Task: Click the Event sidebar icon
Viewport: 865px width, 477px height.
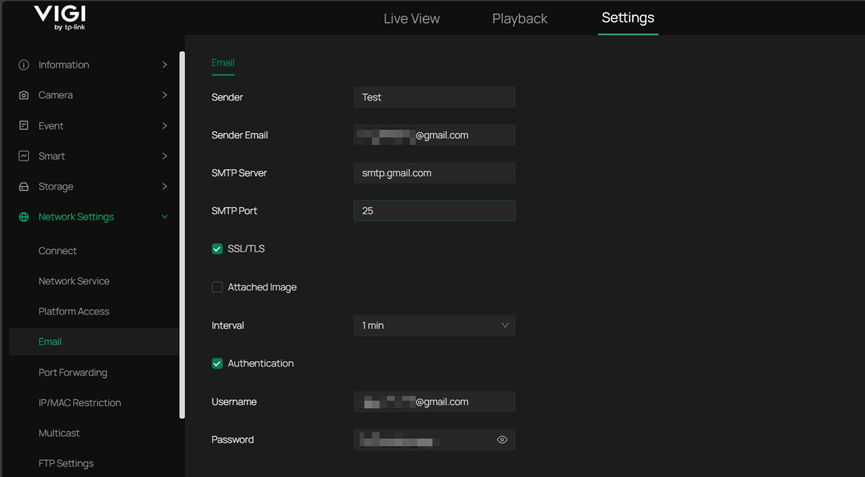Action: [x=24, y=126]
